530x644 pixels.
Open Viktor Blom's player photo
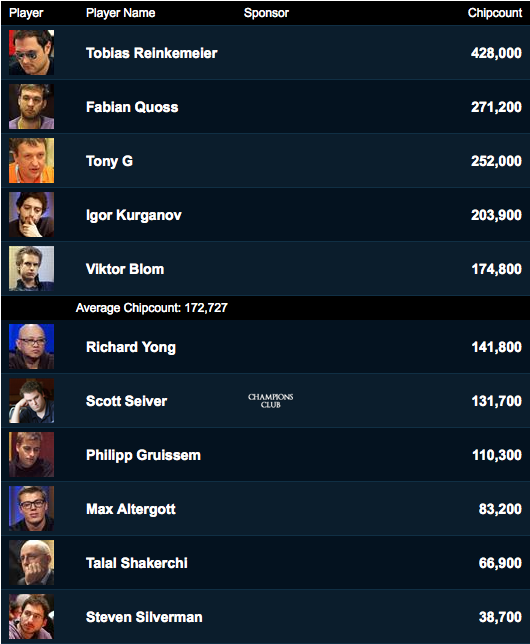pyautogui.click(x=31, y=269)
